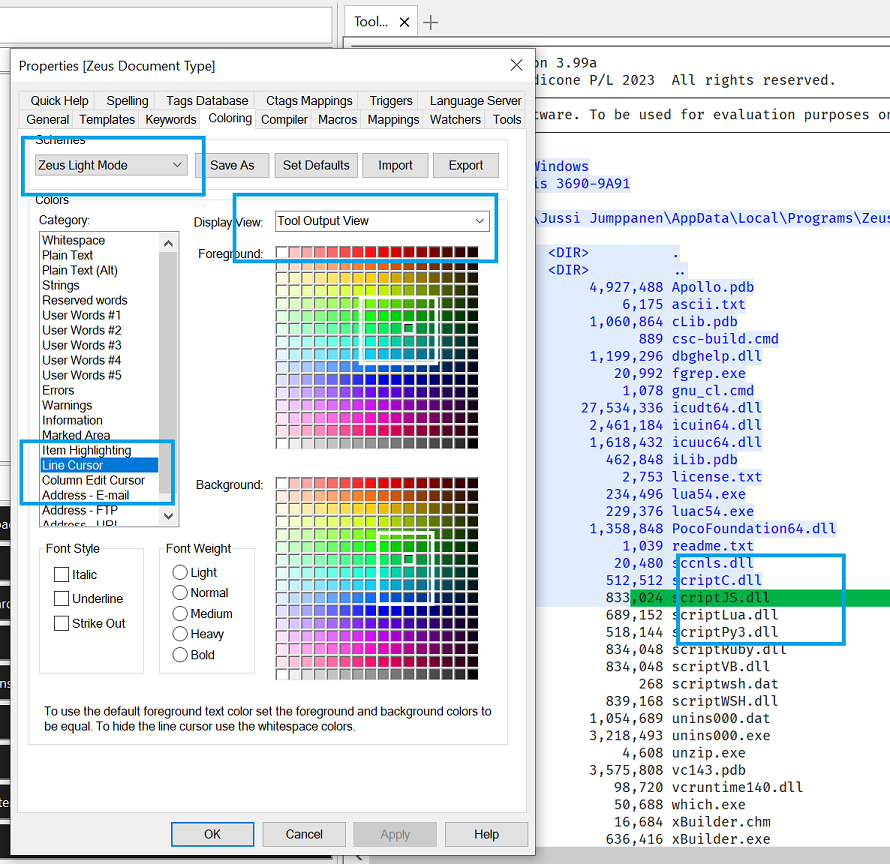Screen dimensions: 890x864
Task: Click the Set Defaults button
Action: [x=316, y=165]
